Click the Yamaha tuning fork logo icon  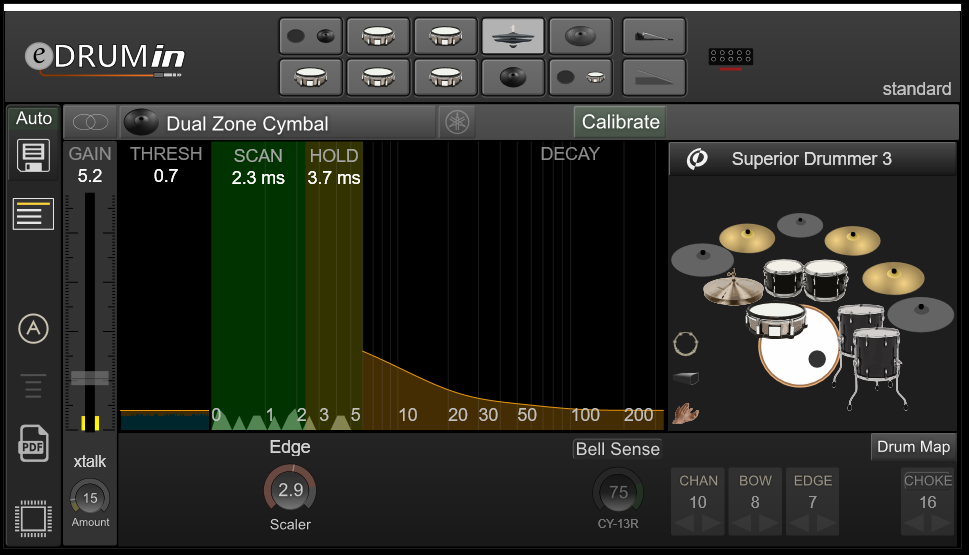click(x=457, y=122)
